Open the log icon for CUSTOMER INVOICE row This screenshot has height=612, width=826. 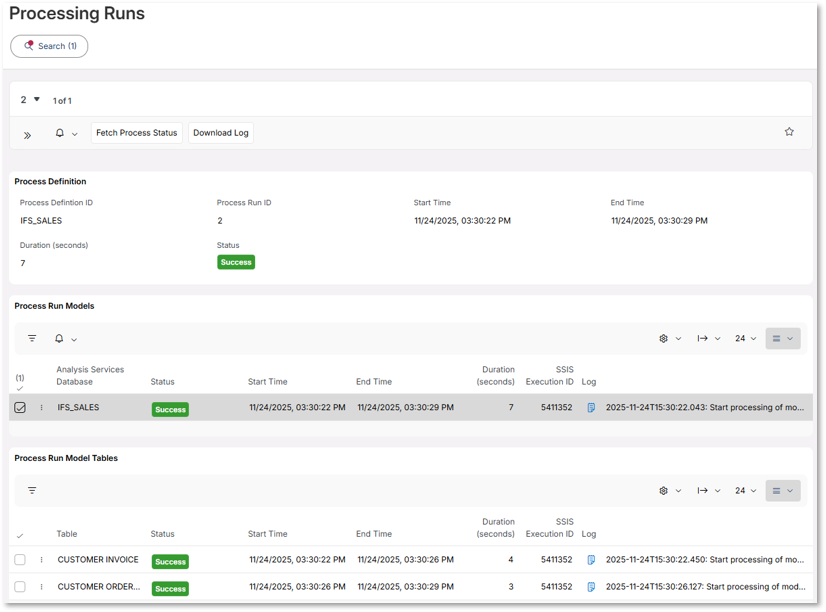(x=591, y=560)
